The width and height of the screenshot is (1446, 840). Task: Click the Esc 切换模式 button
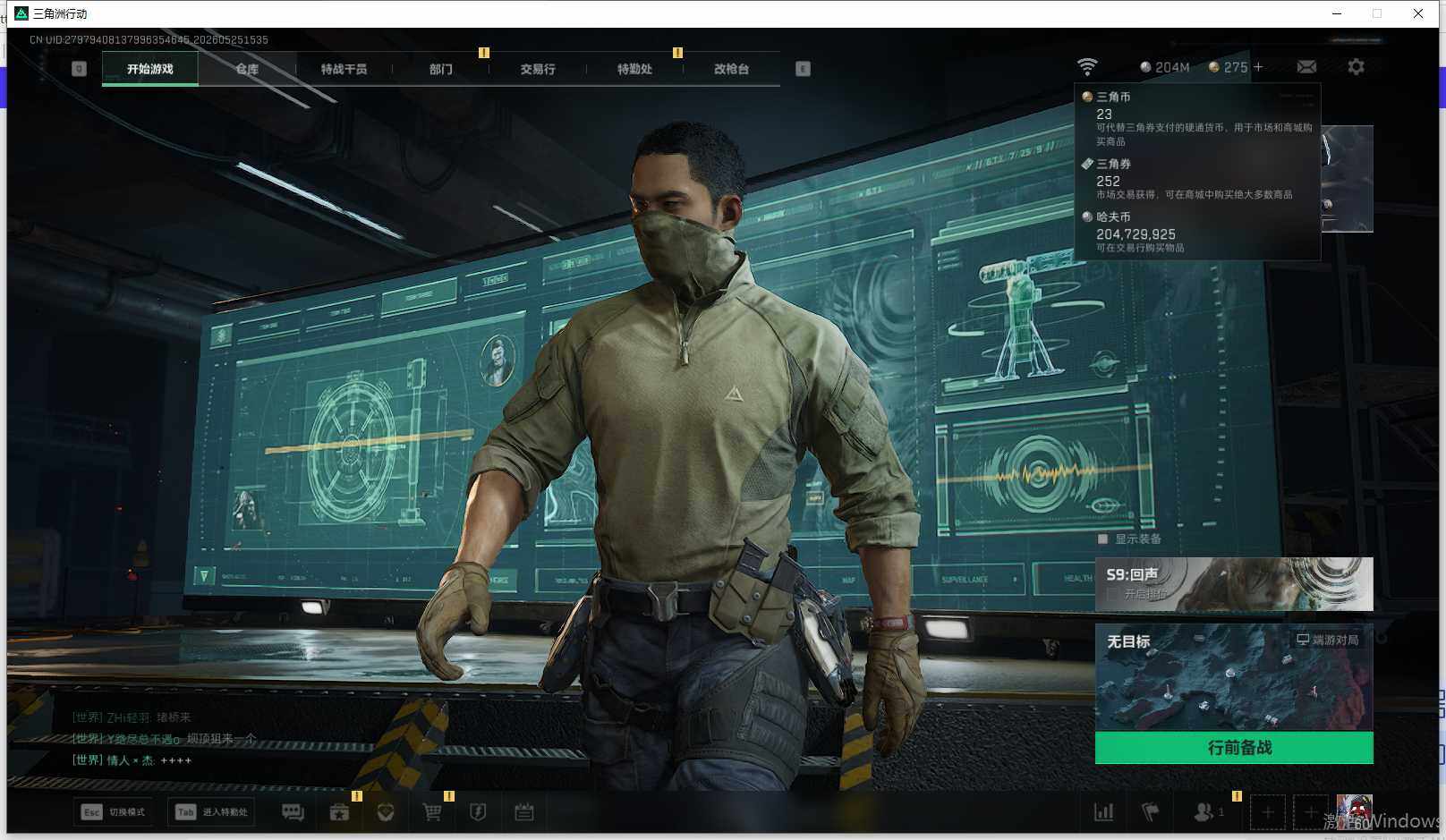click(x=114, y=812)
